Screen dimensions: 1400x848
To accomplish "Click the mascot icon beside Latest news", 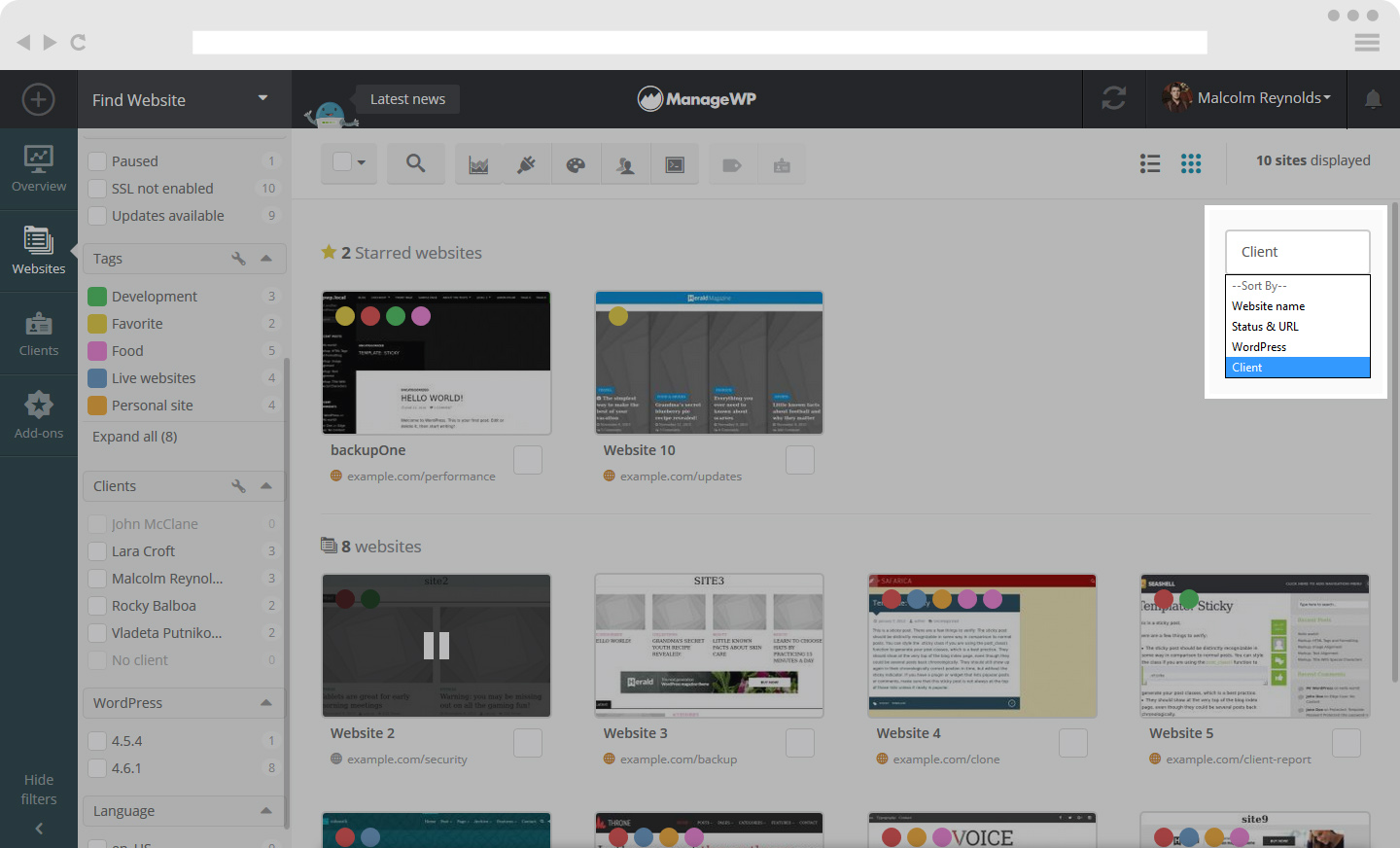I will point(331,113).
